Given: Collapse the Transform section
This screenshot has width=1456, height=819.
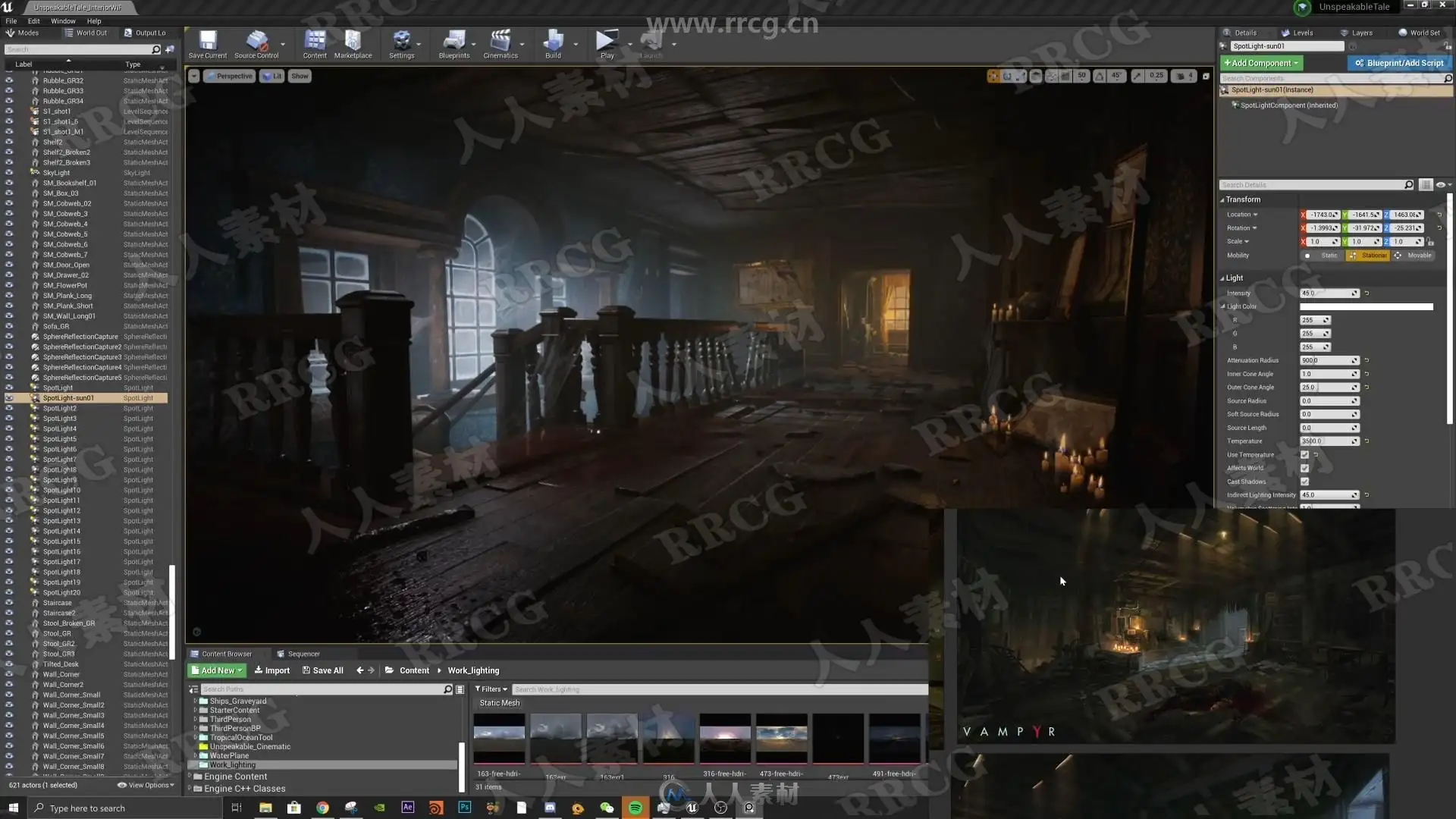Looking at the screenshot, I should 1222,199.
